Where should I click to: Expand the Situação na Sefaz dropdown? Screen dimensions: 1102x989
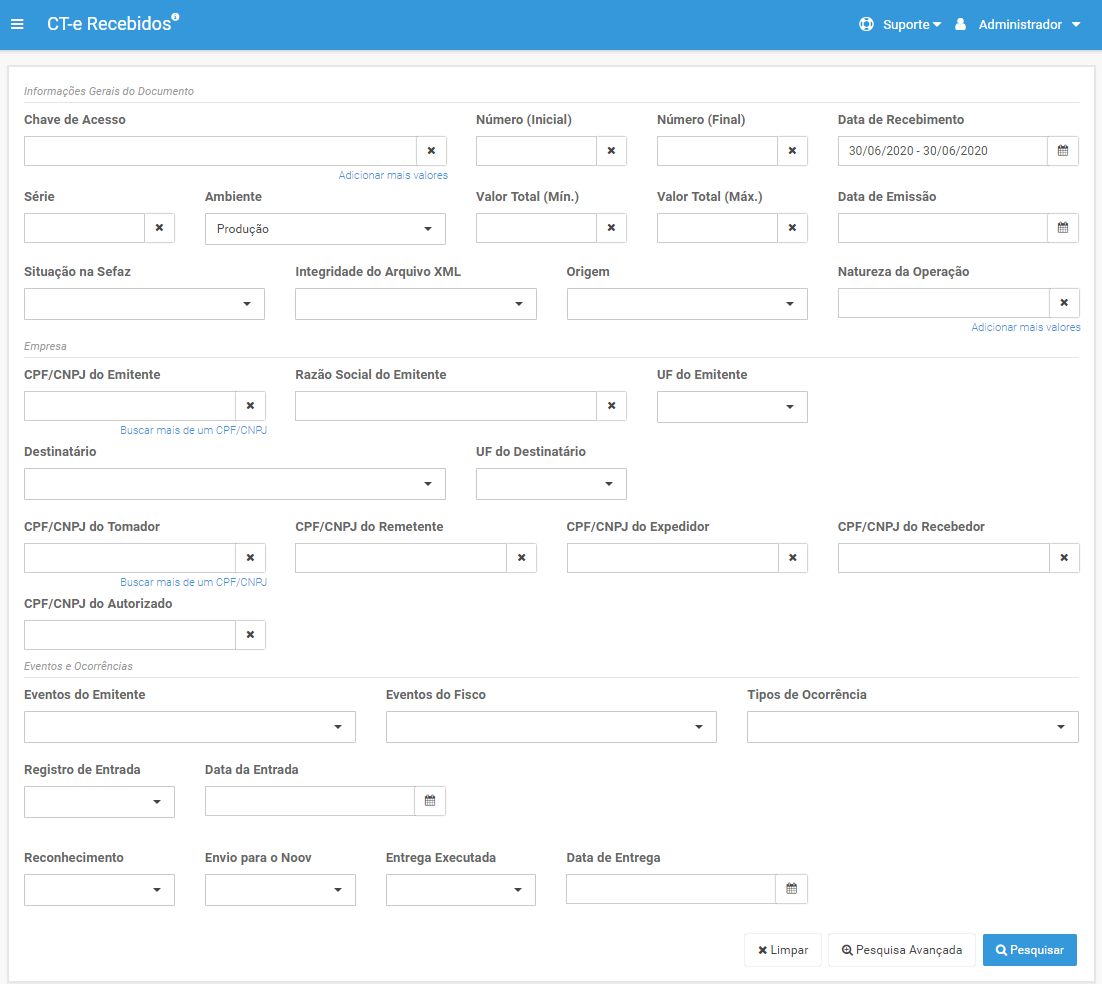pos(144,304)
